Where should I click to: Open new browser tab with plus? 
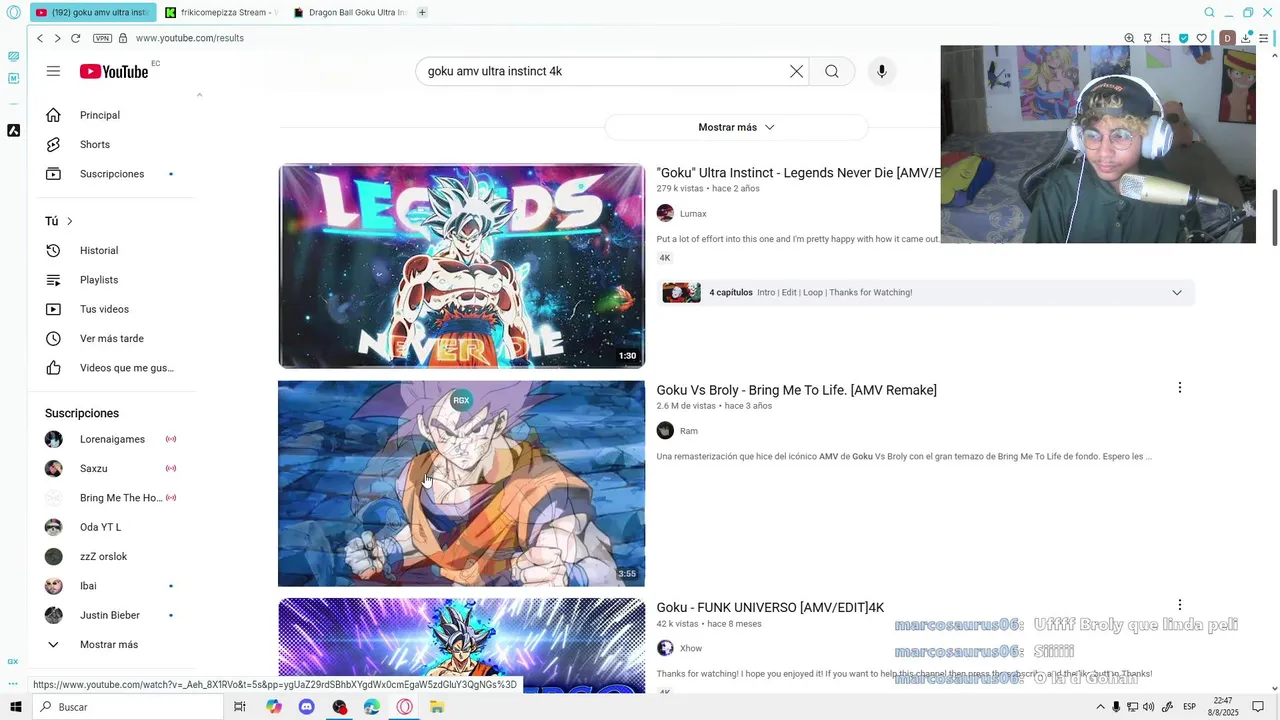[x=422, y=12]
